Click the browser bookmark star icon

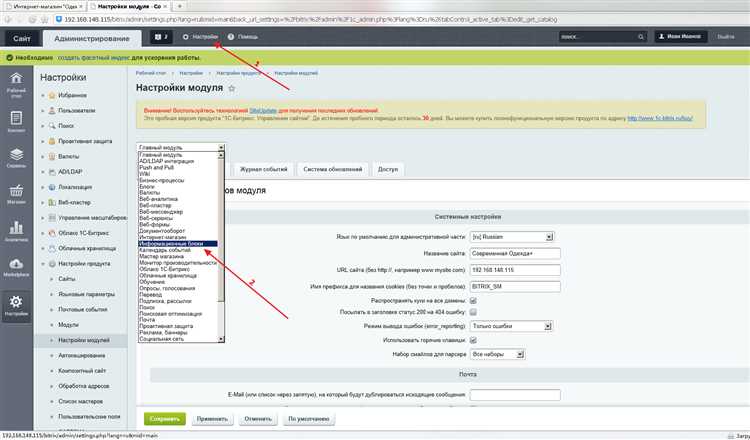[44, 20]
